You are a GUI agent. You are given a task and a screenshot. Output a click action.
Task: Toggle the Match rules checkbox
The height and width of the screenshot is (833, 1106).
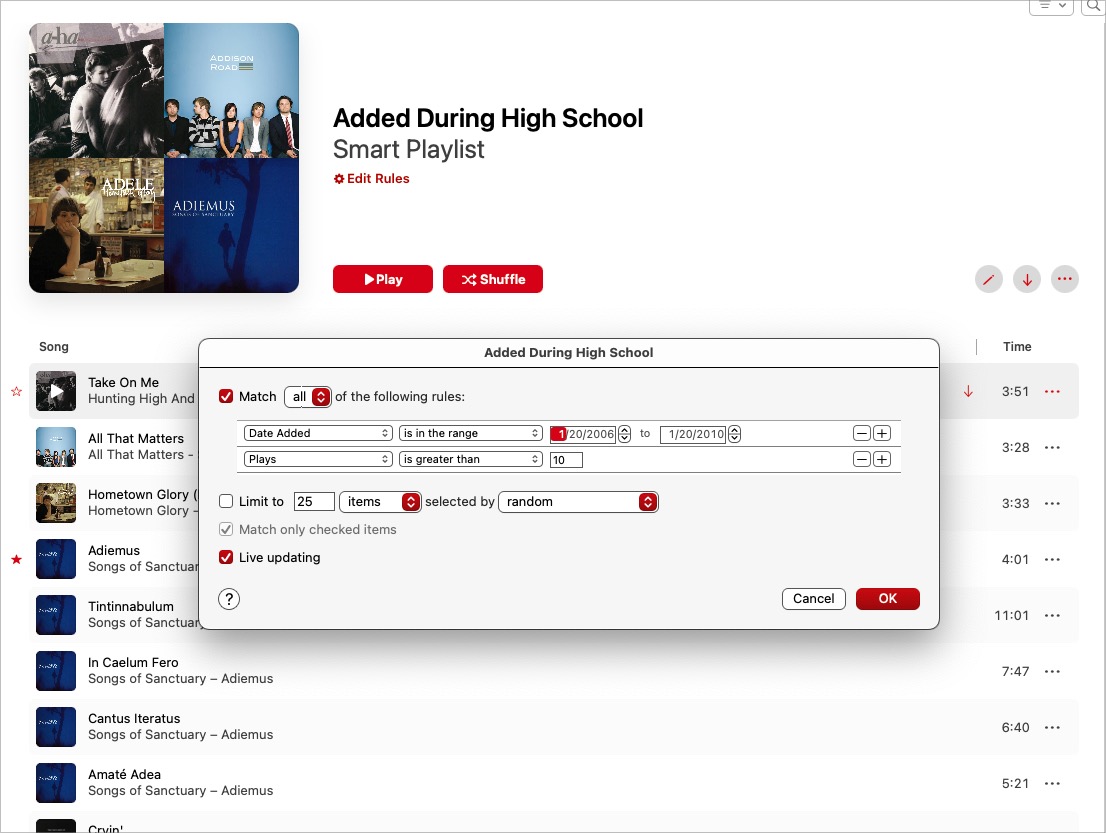(x=226, y=396)
